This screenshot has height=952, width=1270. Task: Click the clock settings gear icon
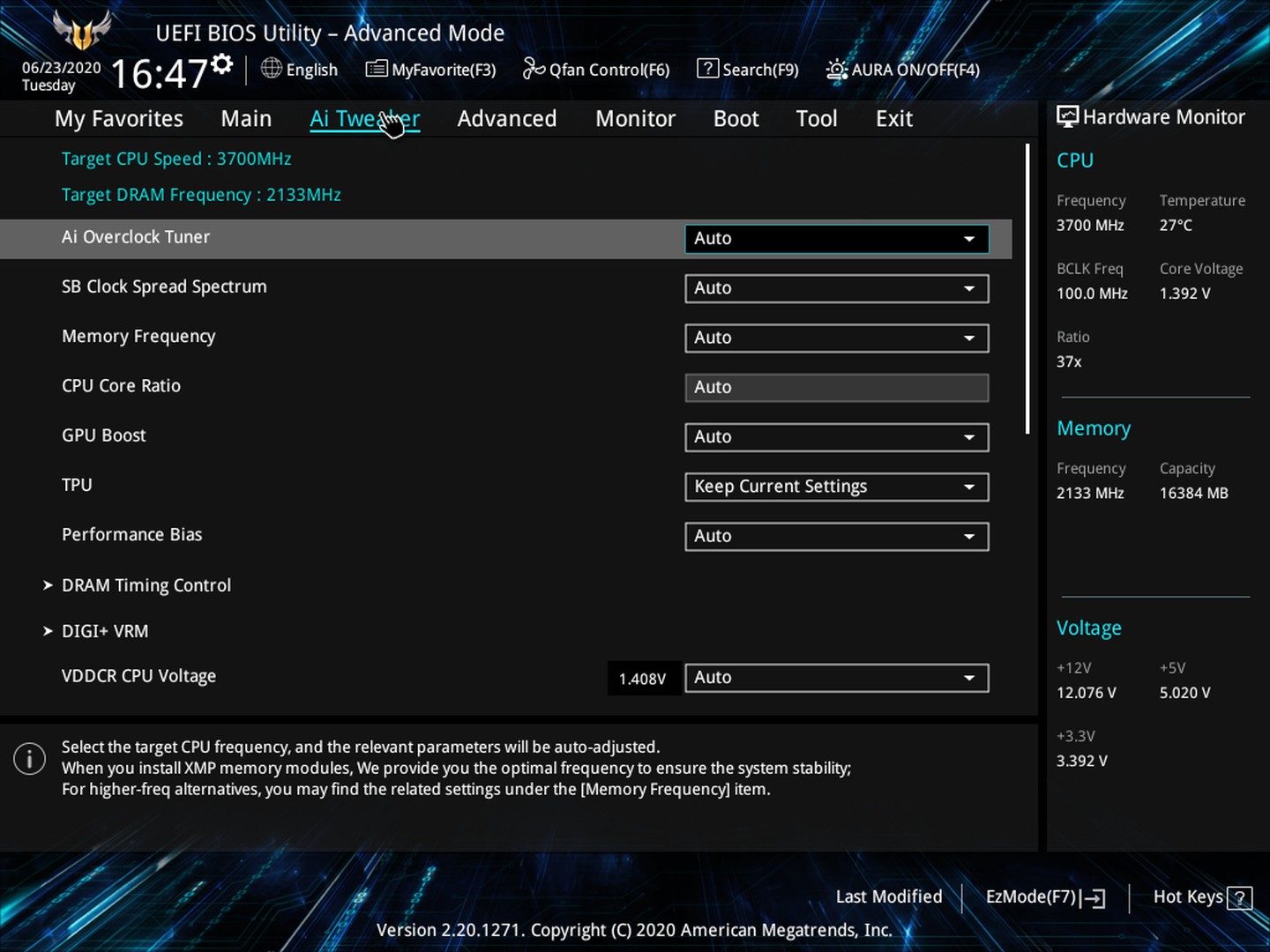222,63
